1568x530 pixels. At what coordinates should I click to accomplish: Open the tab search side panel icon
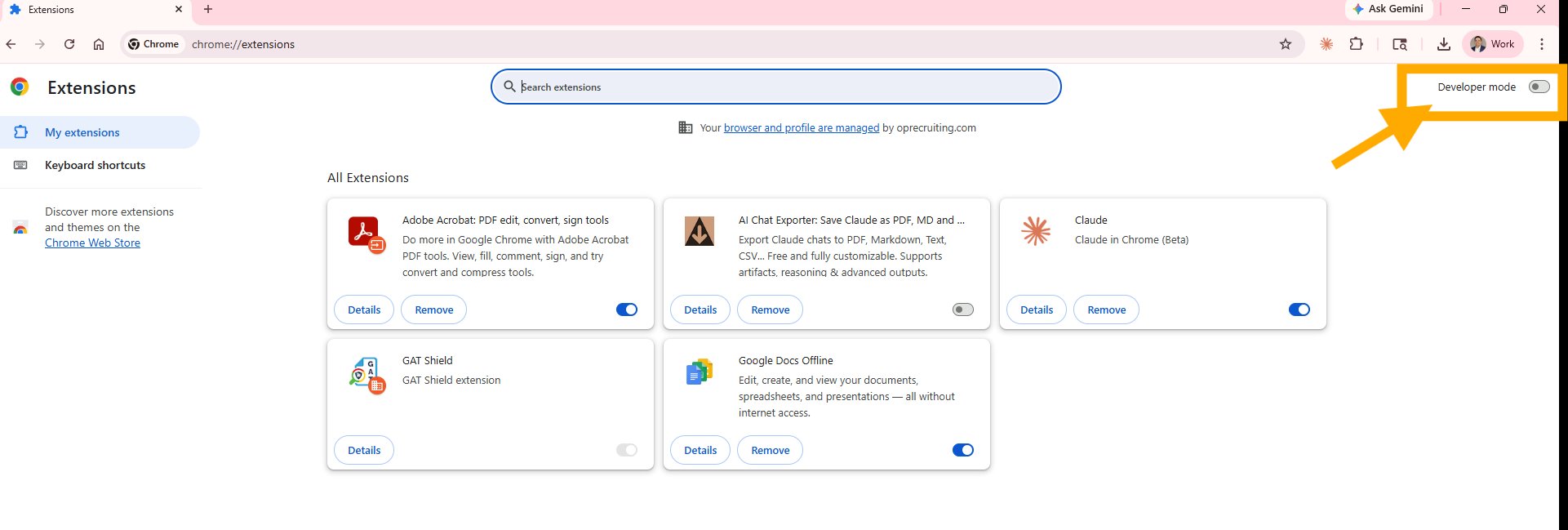coord(1400,44)
